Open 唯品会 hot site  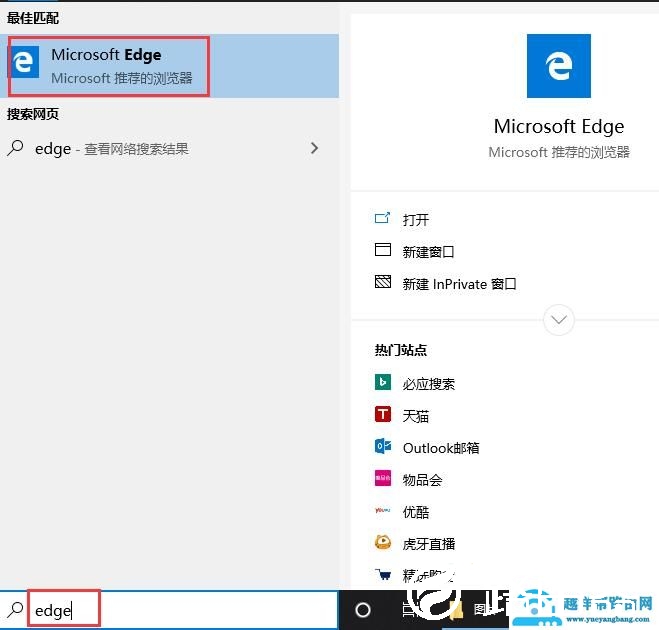coord(422,480)
